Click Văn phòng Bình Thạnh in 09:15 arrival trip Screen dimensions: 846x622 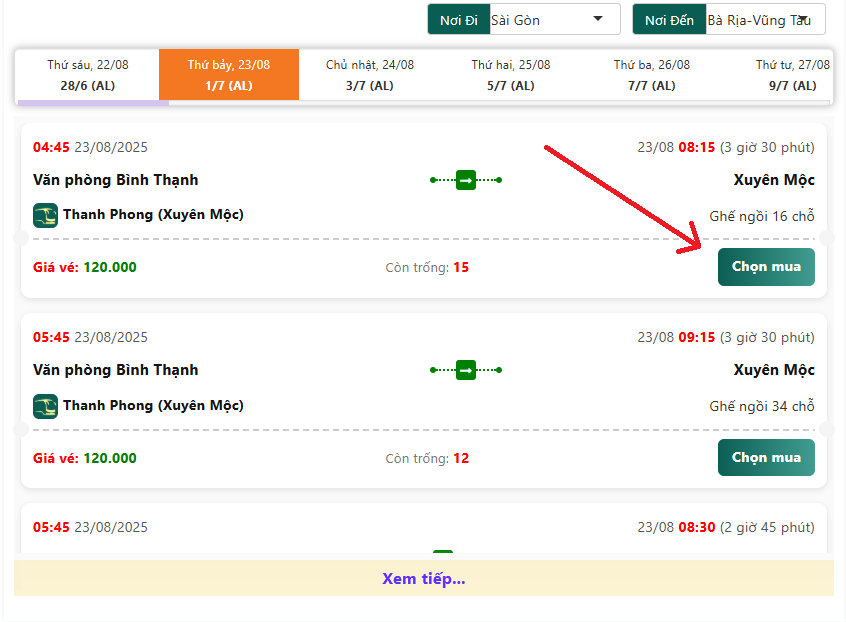[115, 370]
